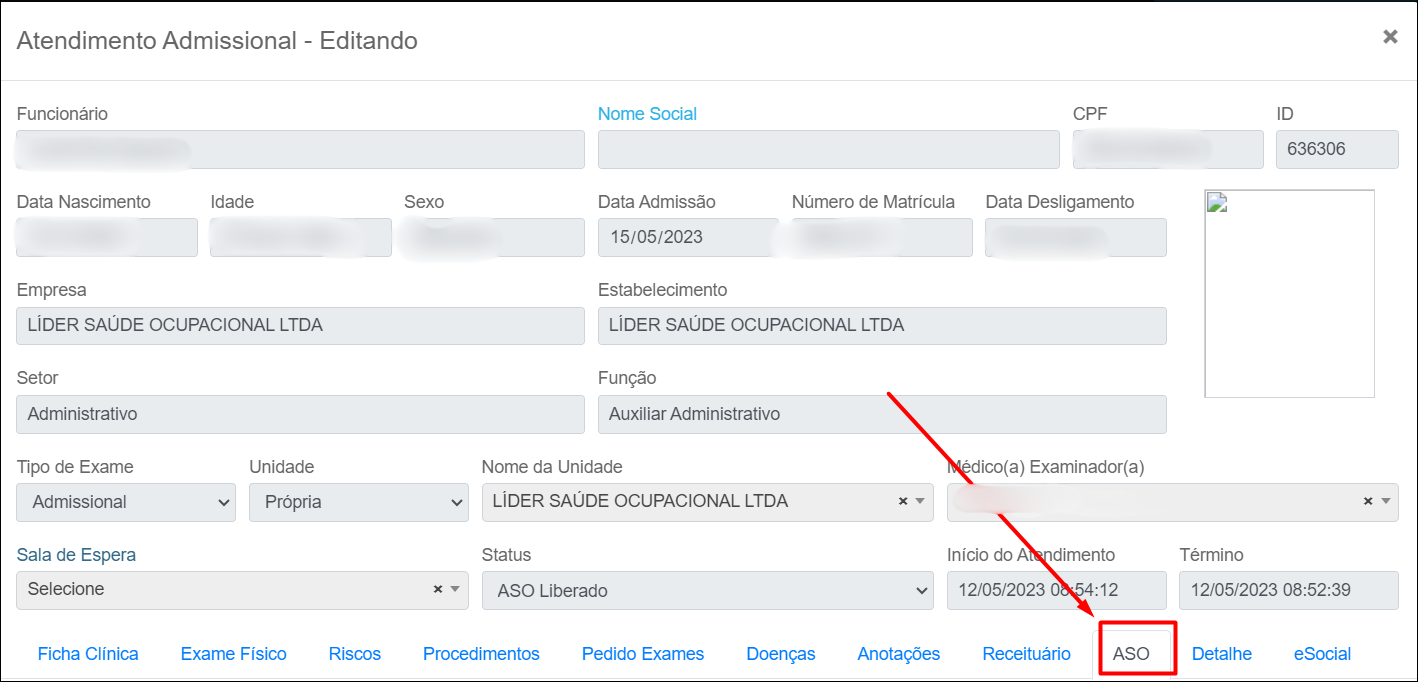Open the Exame Físico tab

pyautogui.click(x=233, y=654)
